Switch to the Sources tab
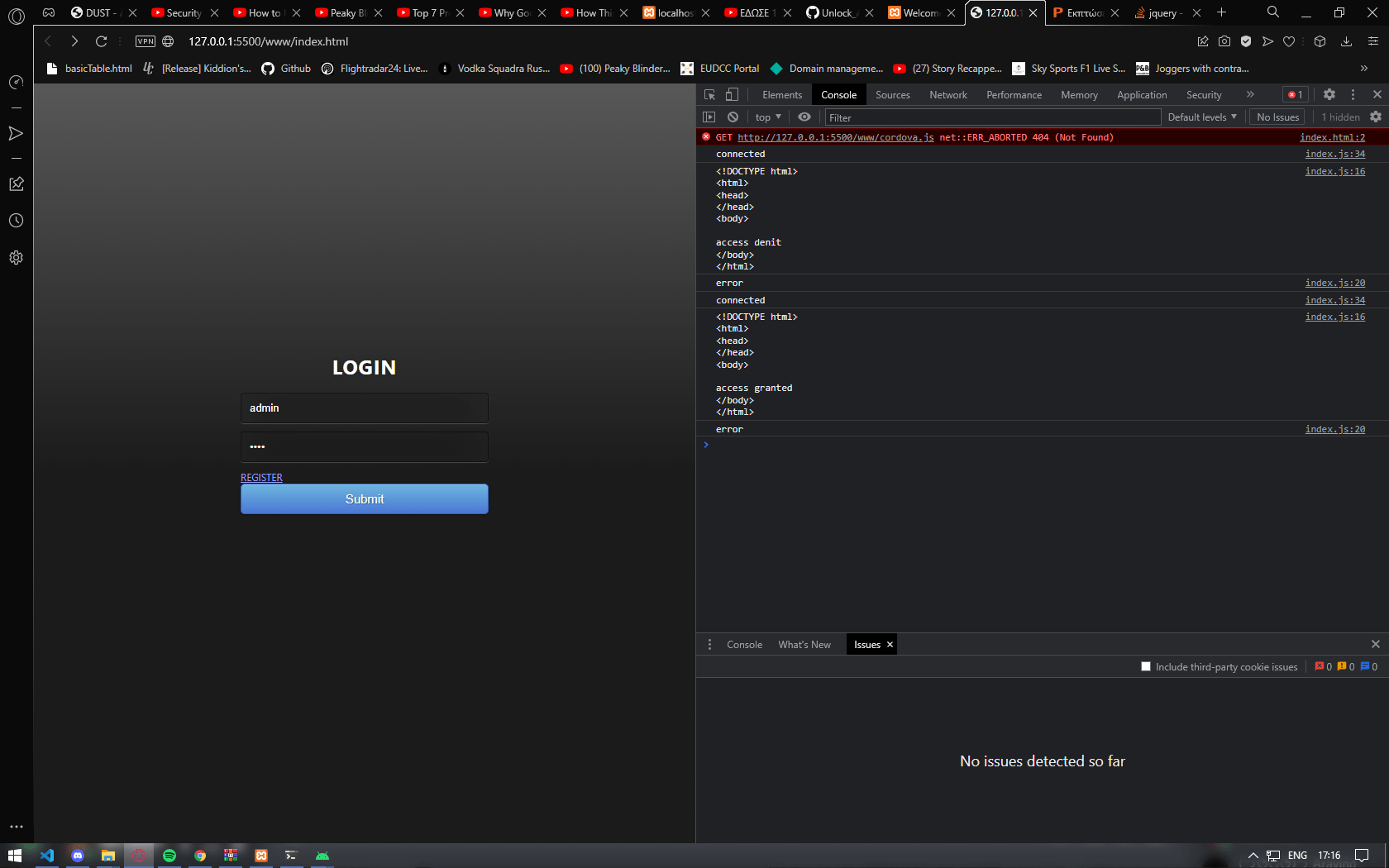 pos(893,95)
